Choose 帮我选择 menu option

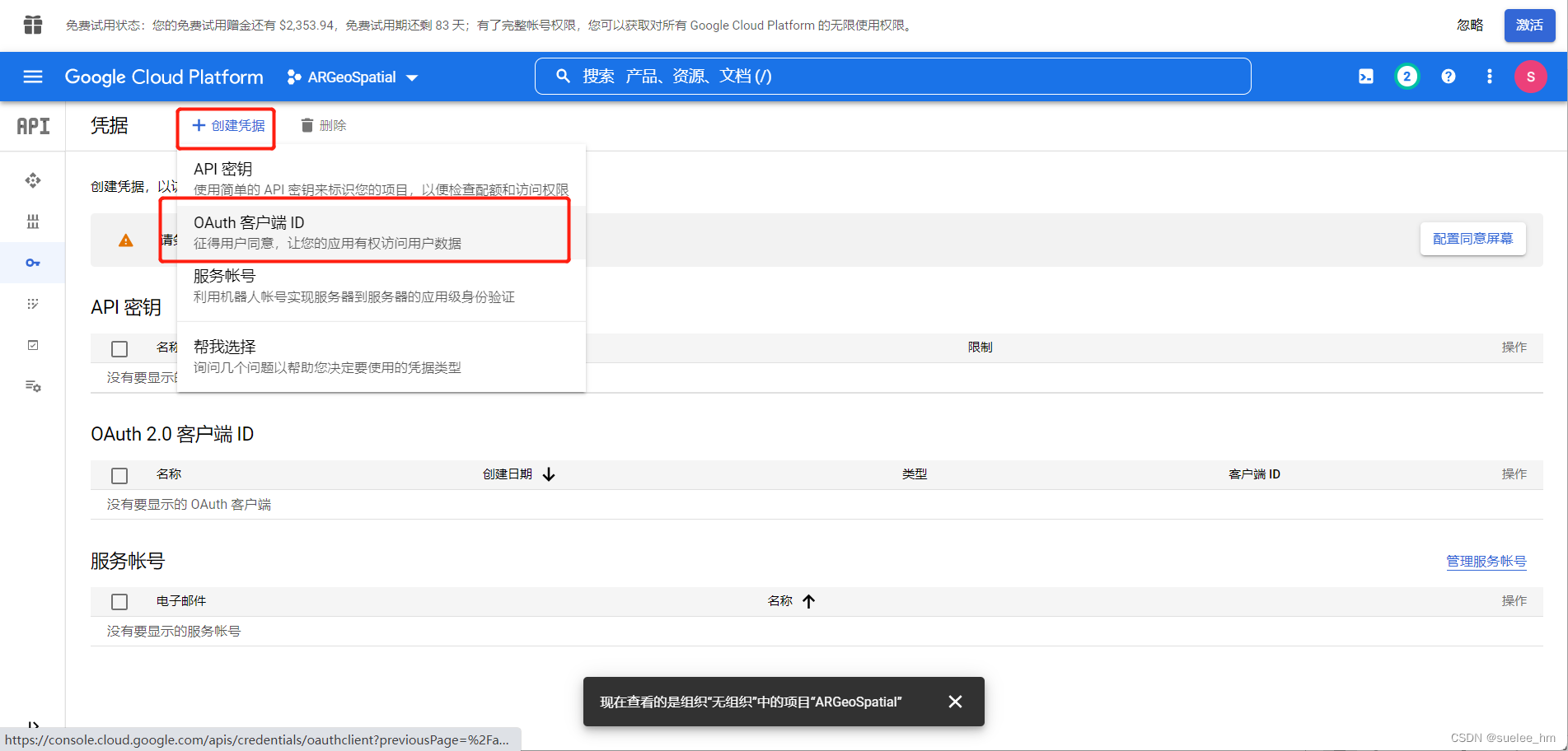tap(381, 357)
